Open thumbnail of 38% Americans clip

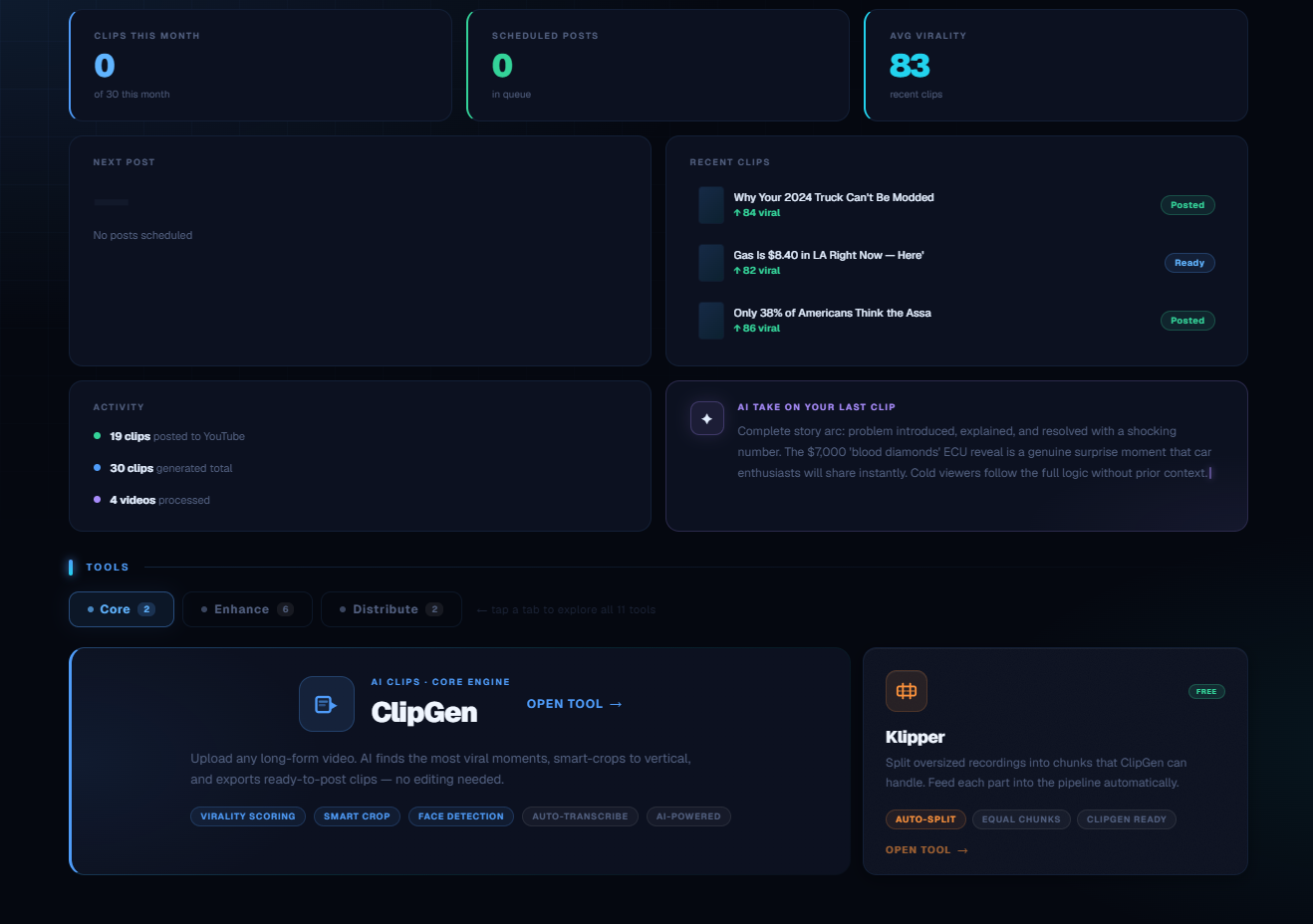click(x=711, y=321)
